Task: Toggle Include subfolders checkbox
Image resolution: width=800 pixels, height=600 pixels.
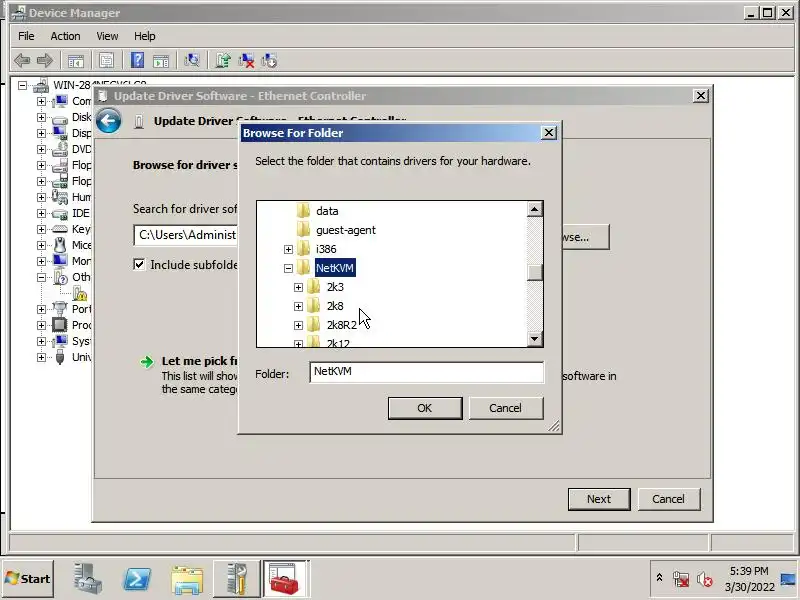Action: (139, 264)
